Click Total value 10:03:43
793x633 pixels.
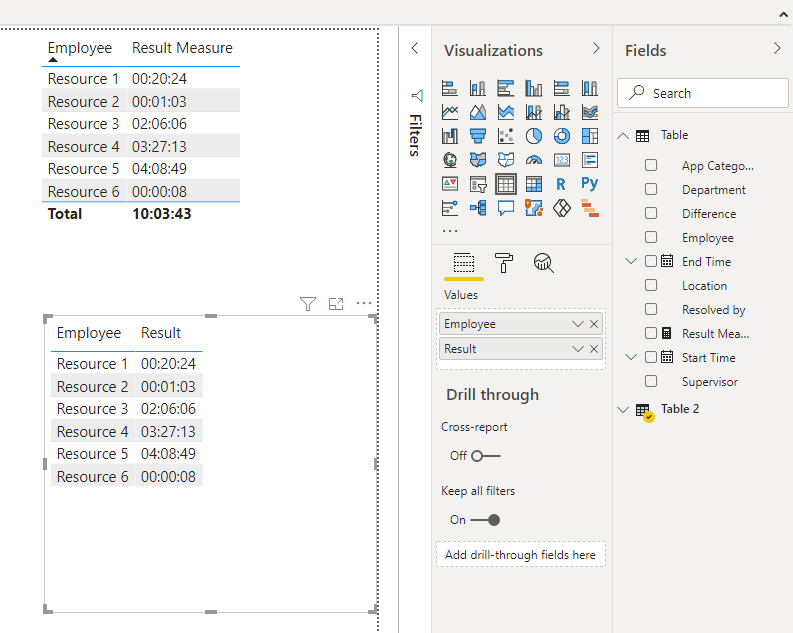162,214
